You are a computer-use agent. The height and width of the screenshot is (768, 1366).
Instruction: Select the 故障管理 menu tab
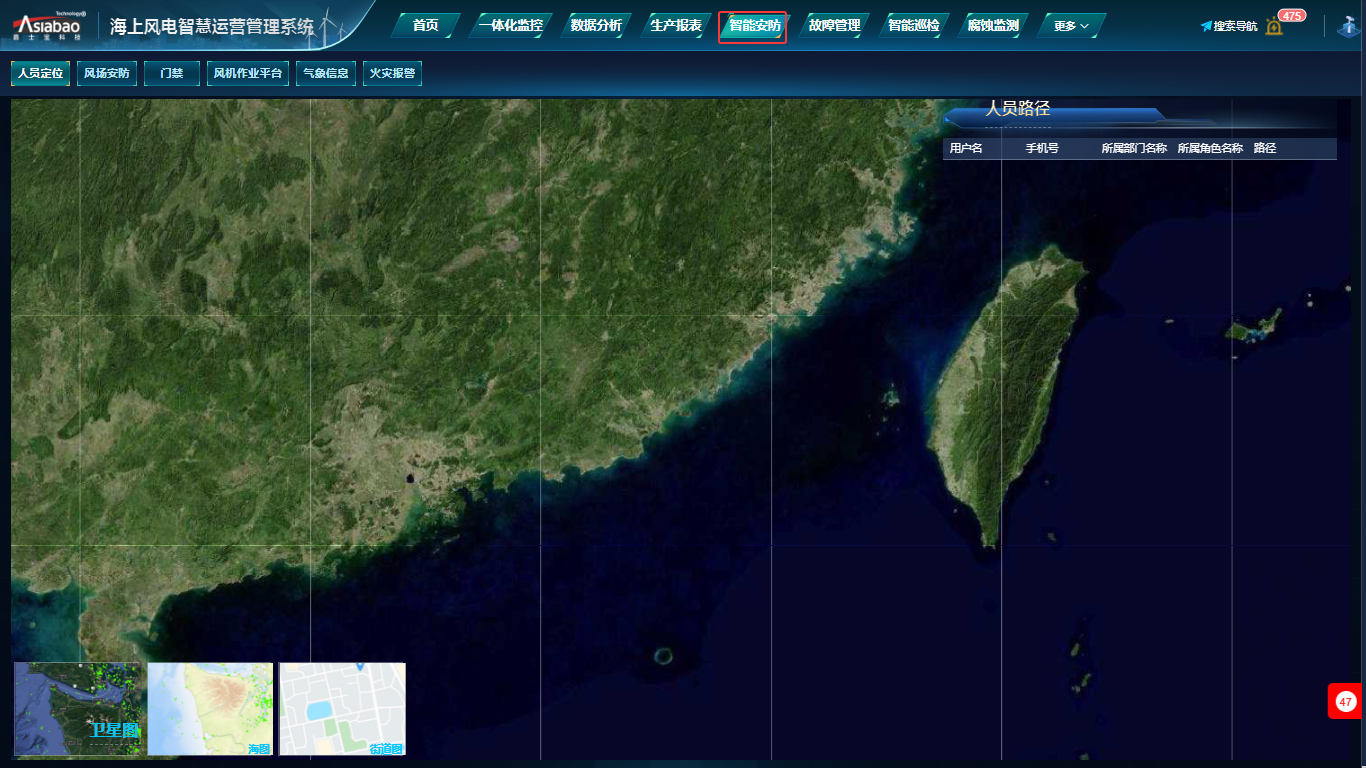tap(834, 26)
